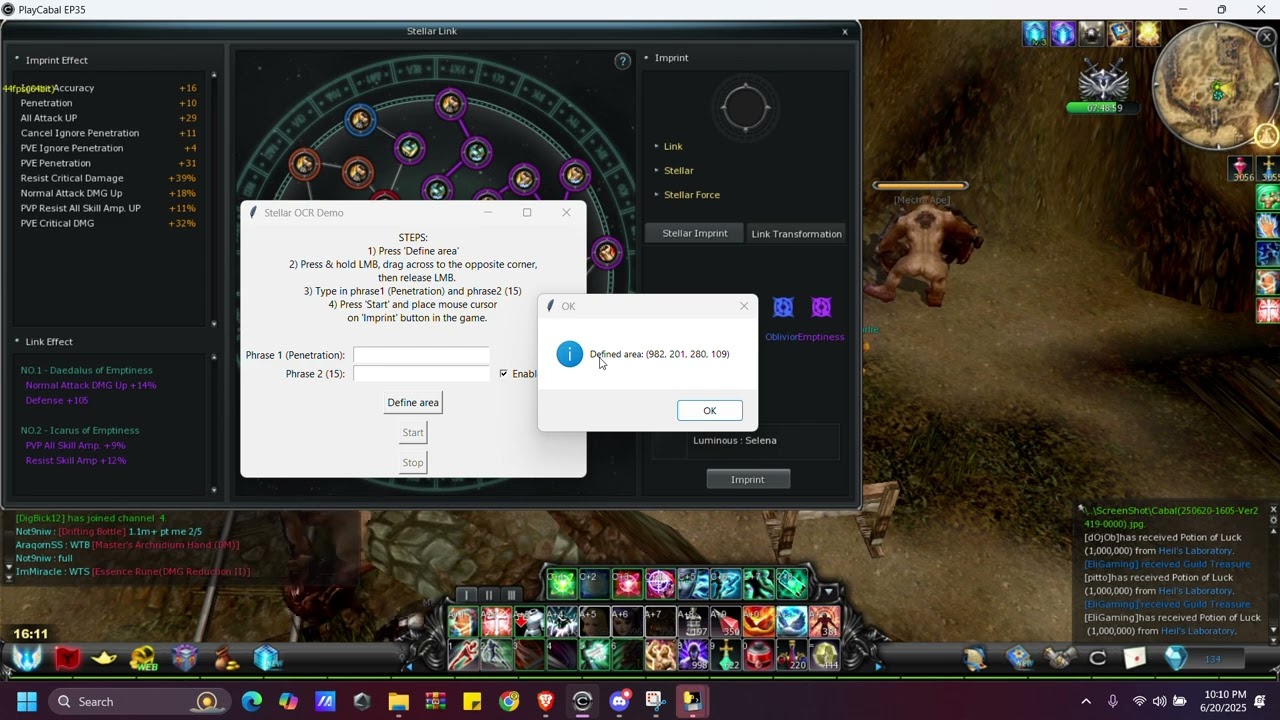Use the red HP potion quickslot

1240,170
